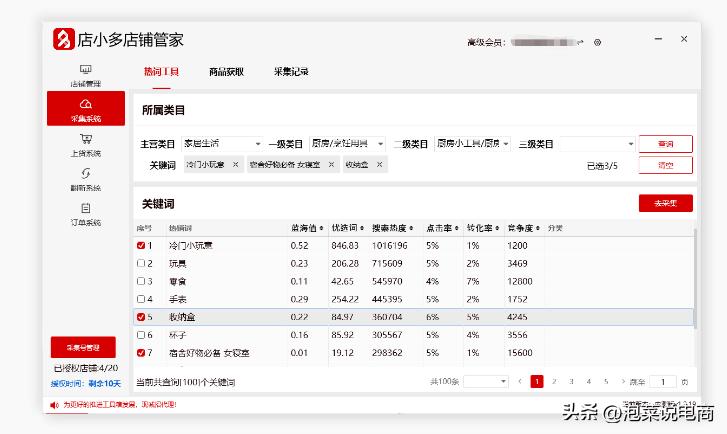727x434 pixels.
Task: Click search heat value 1016196
Action: (389, 245)
